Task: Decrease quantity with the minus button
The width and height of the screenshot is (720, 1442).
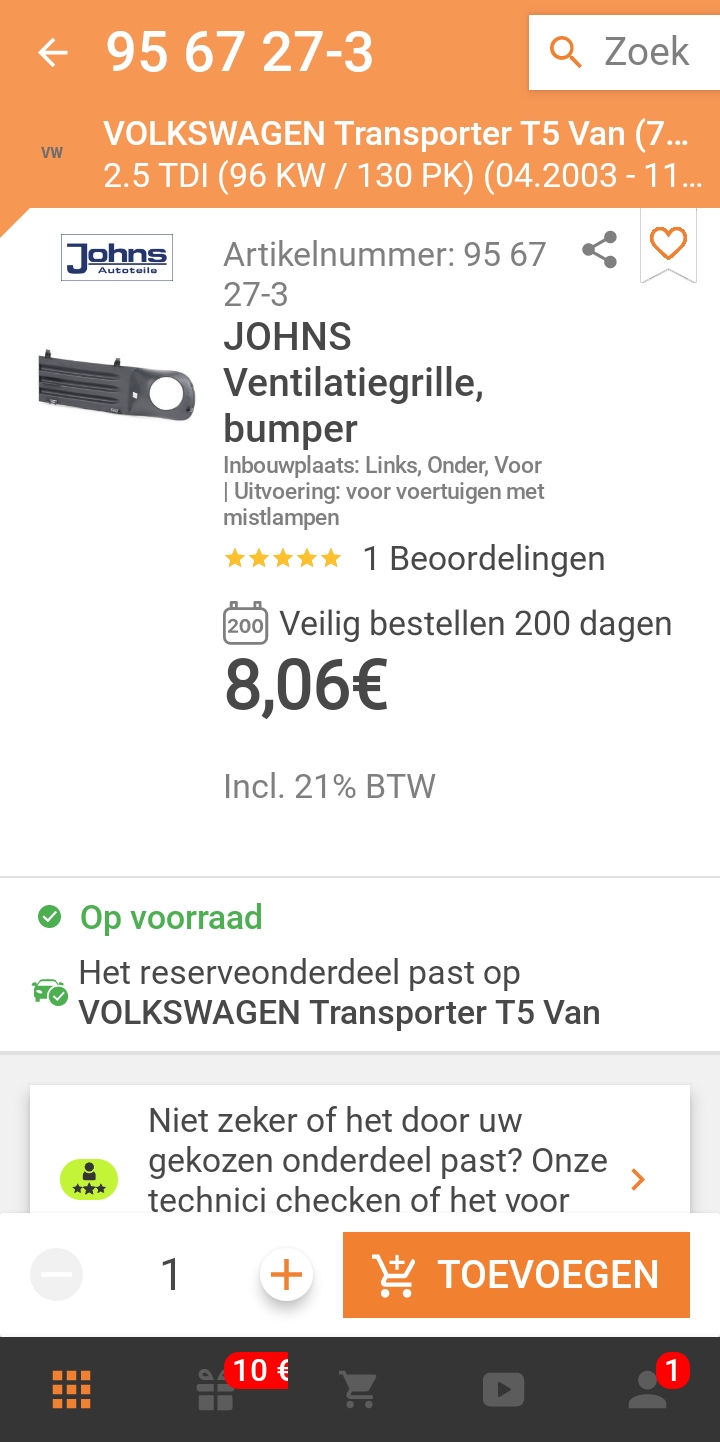Action: click(x=57, y=1275)
